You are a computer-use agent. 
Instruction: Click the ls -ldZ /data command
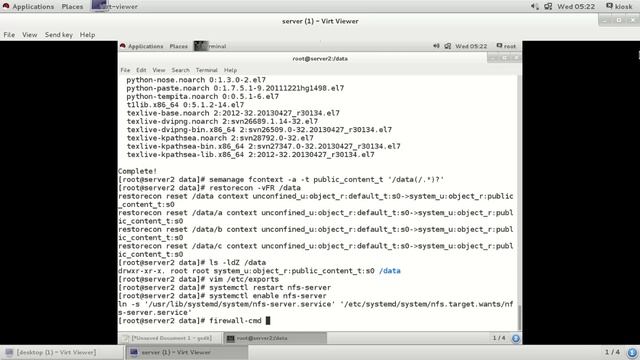point(192,263)
